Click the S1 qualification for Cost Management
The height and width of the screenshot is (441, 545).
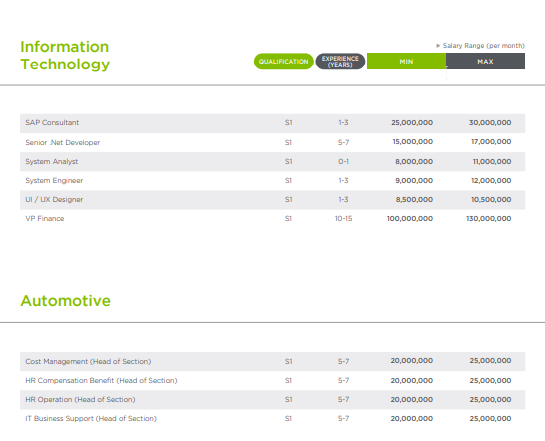click(288, 361)
